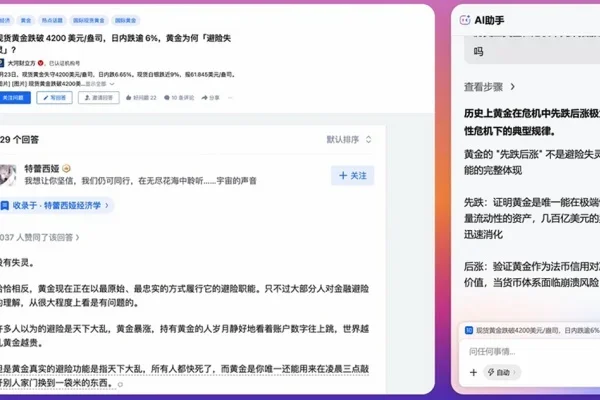The width and height of the screenshot is (600, 400).
Task: Click the question title 现货黄金跌破 4200 美元
Action: [x=115, y=44]
